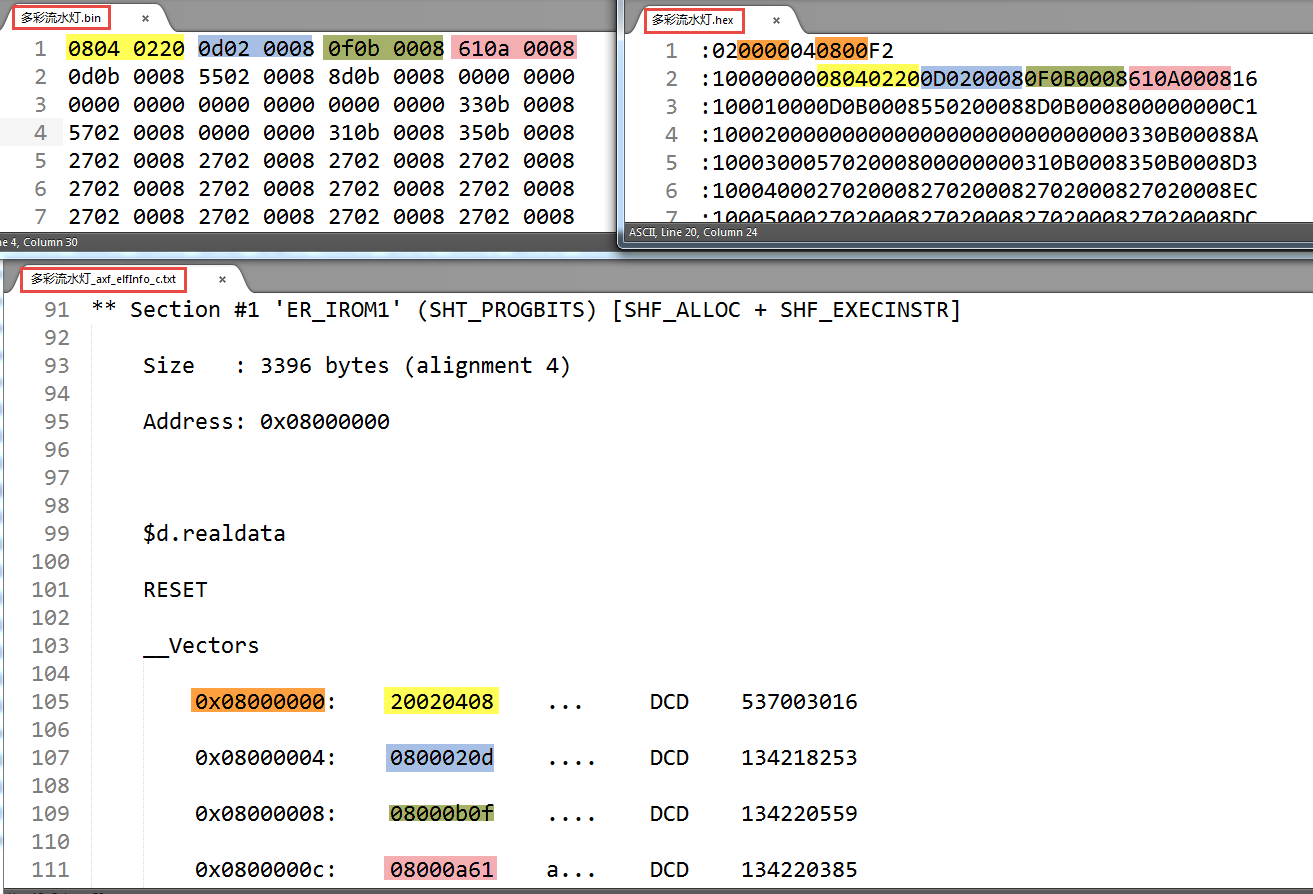Viewport: 1313px width, 894px height.
Task: Select line number 99 in txt gutter
Action: point(57,533)
